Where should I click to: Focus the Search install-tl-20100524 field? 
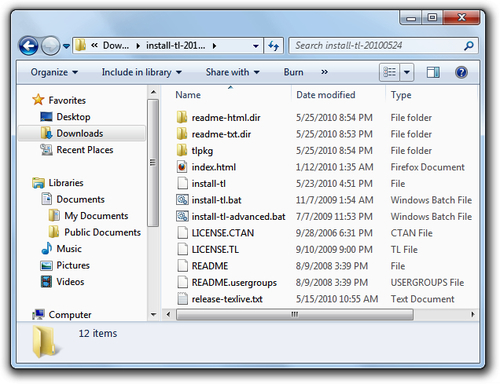tap(383, 46)
